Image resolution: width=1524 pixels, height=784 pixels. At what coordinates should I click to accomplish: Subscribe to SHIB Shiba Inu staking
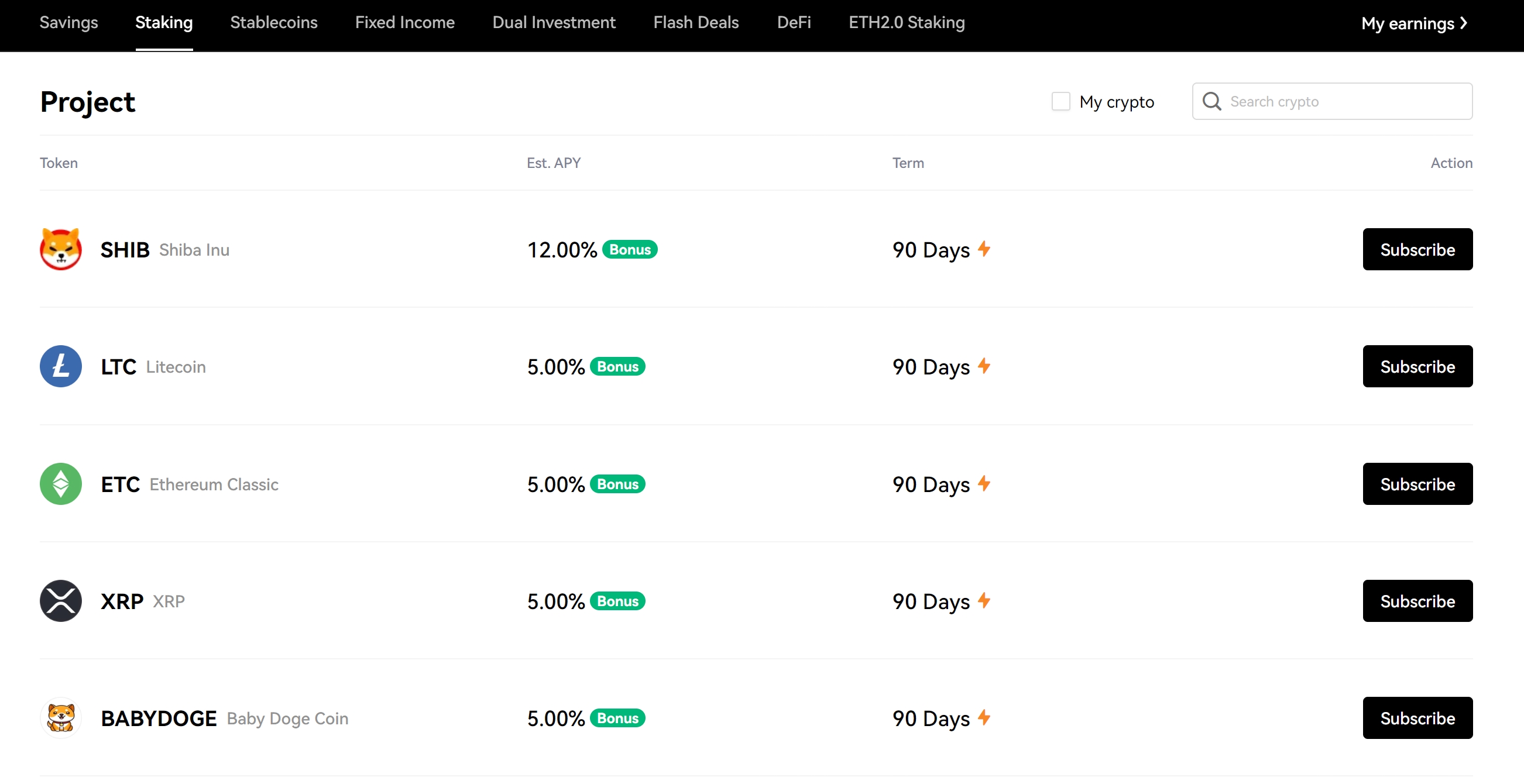pyautogui.click(x=1417, y=248)
